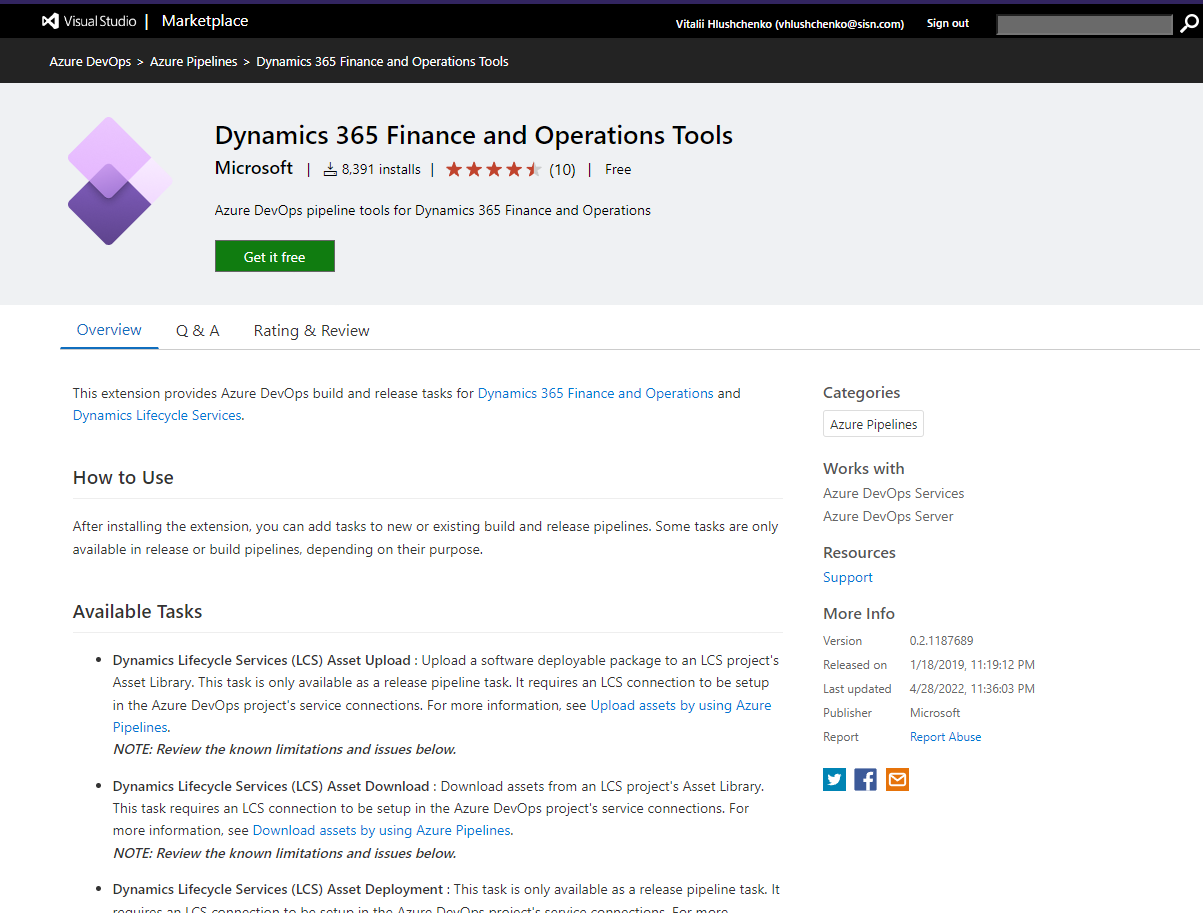Click the Visual Studio logo icon

point(50,21)
